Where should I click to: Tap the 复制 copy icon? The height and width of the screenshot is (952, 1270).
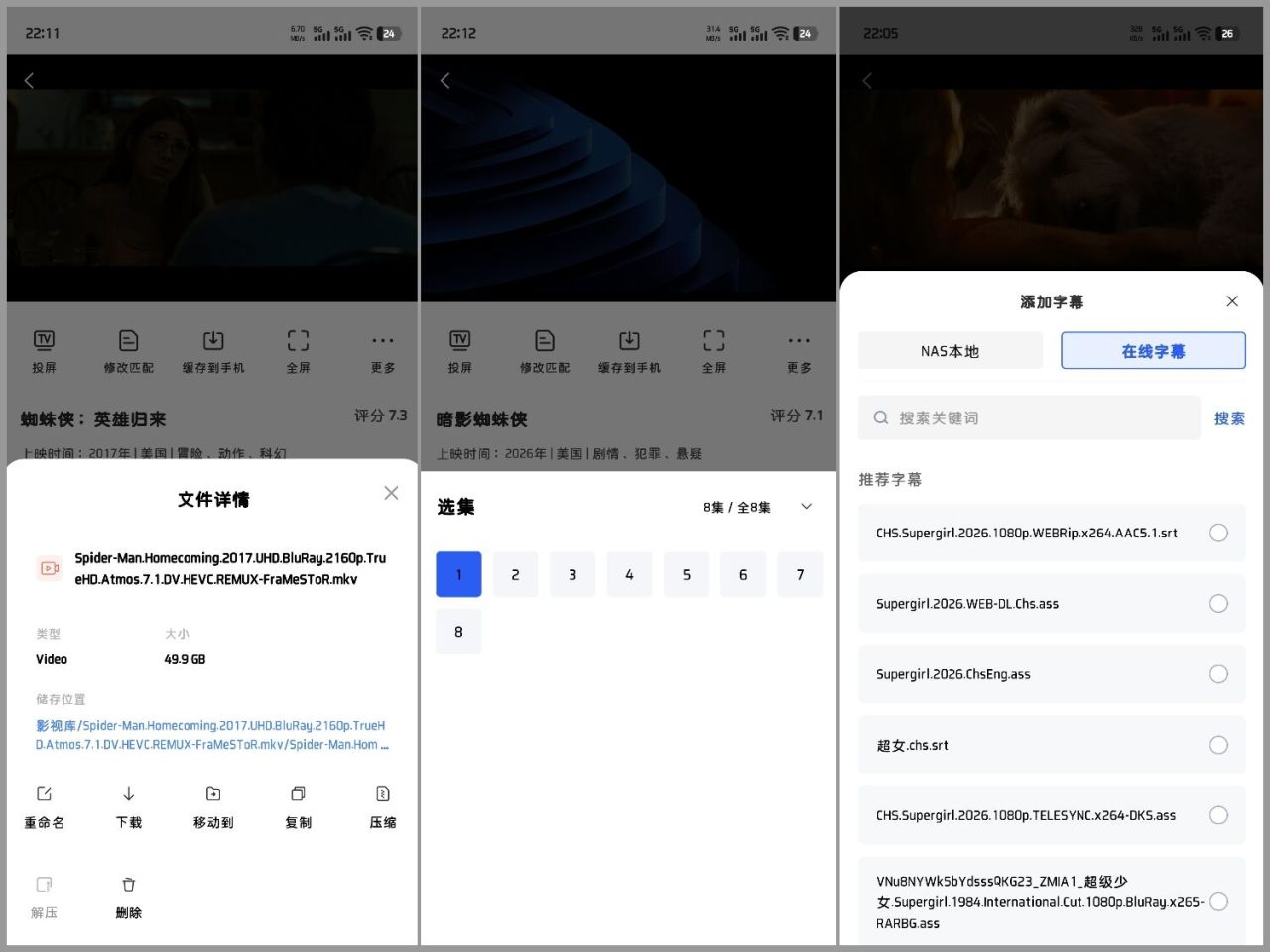[x=298, y=794]
